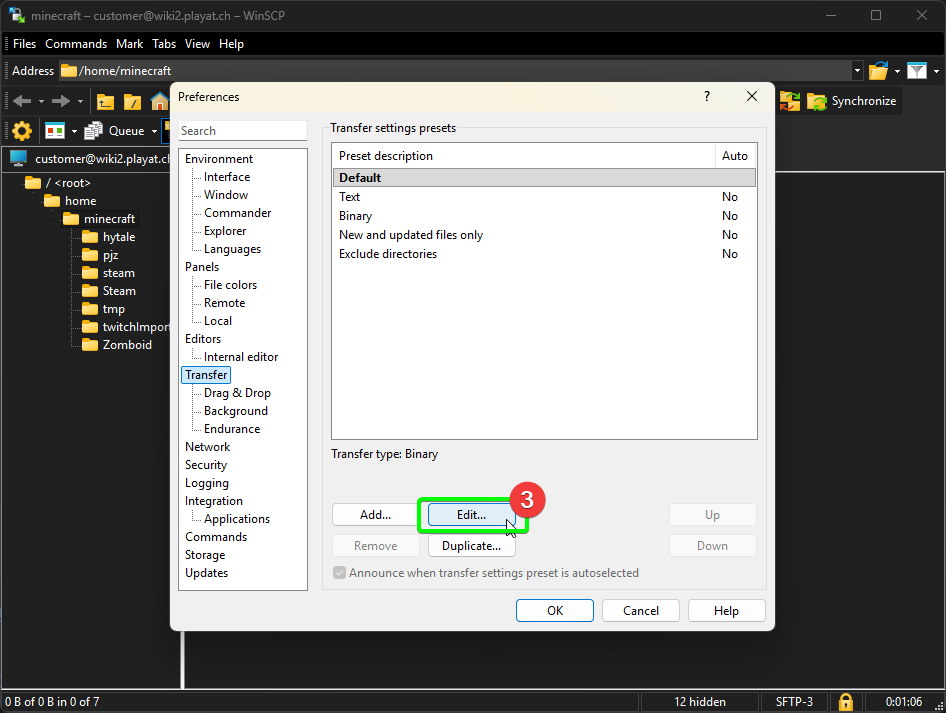This screenshot has width=946, height=713.
Task: Open the Commands menu
Action: (x=76, y=44)
